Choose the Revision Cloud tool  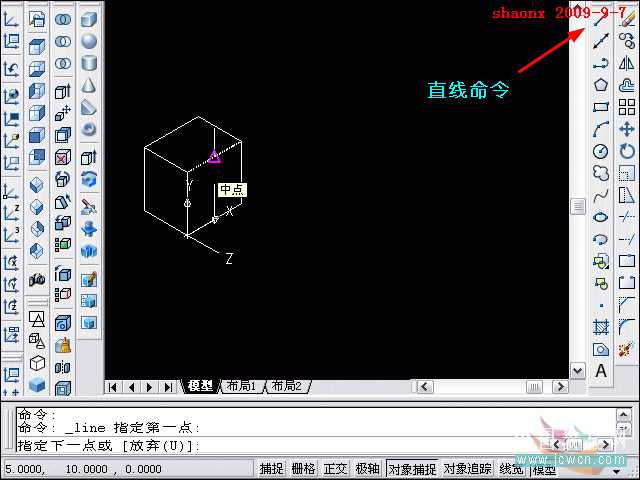point(601,173)
